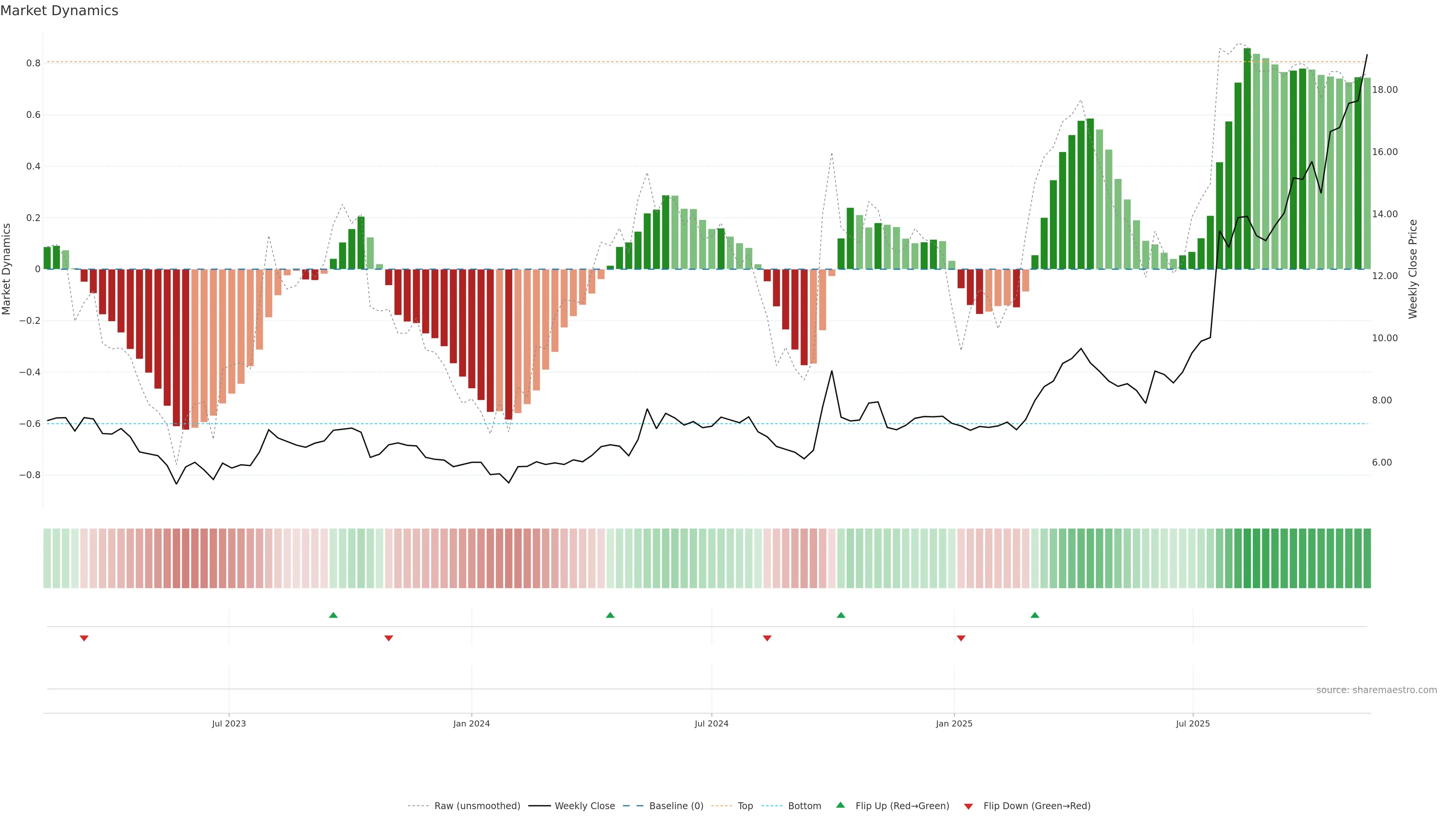Click the Flip Down triangle after Jul 2024
The height and width of the screenshot is (819, 1456).
coord(767,638)
